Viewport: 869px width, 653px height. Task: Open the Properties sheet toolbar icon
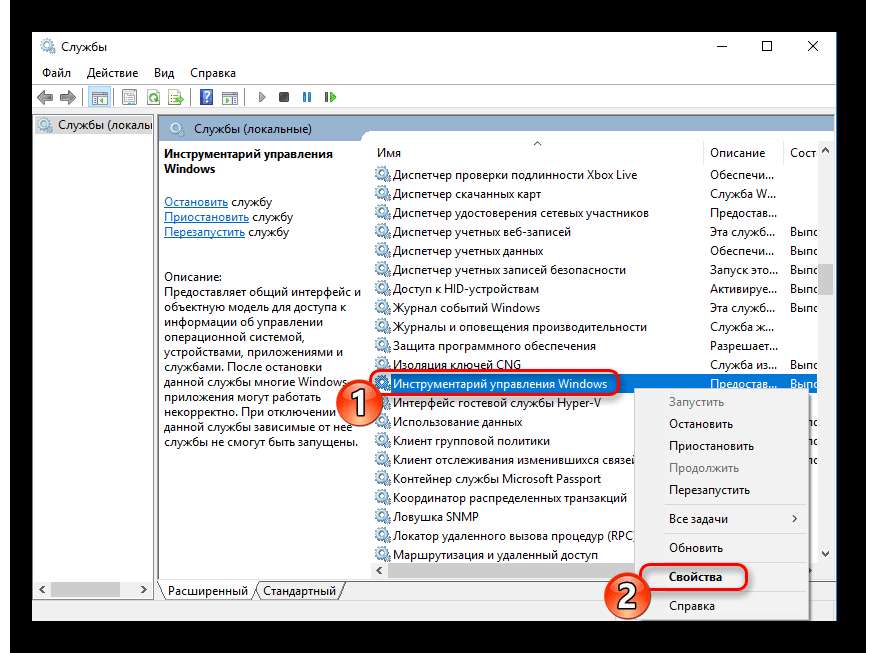[129, 98]
